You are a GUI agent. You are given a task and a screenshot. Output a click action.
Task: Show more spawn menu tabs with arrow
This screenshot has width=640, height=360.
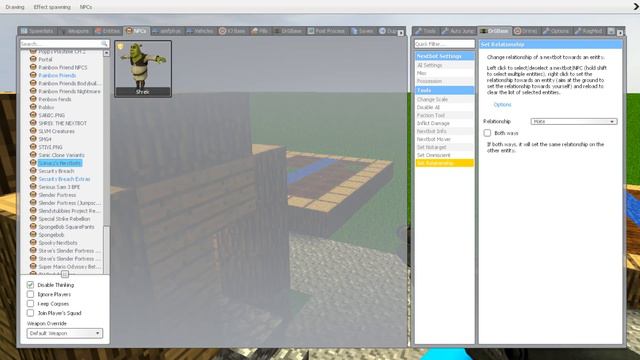(401, 33)
